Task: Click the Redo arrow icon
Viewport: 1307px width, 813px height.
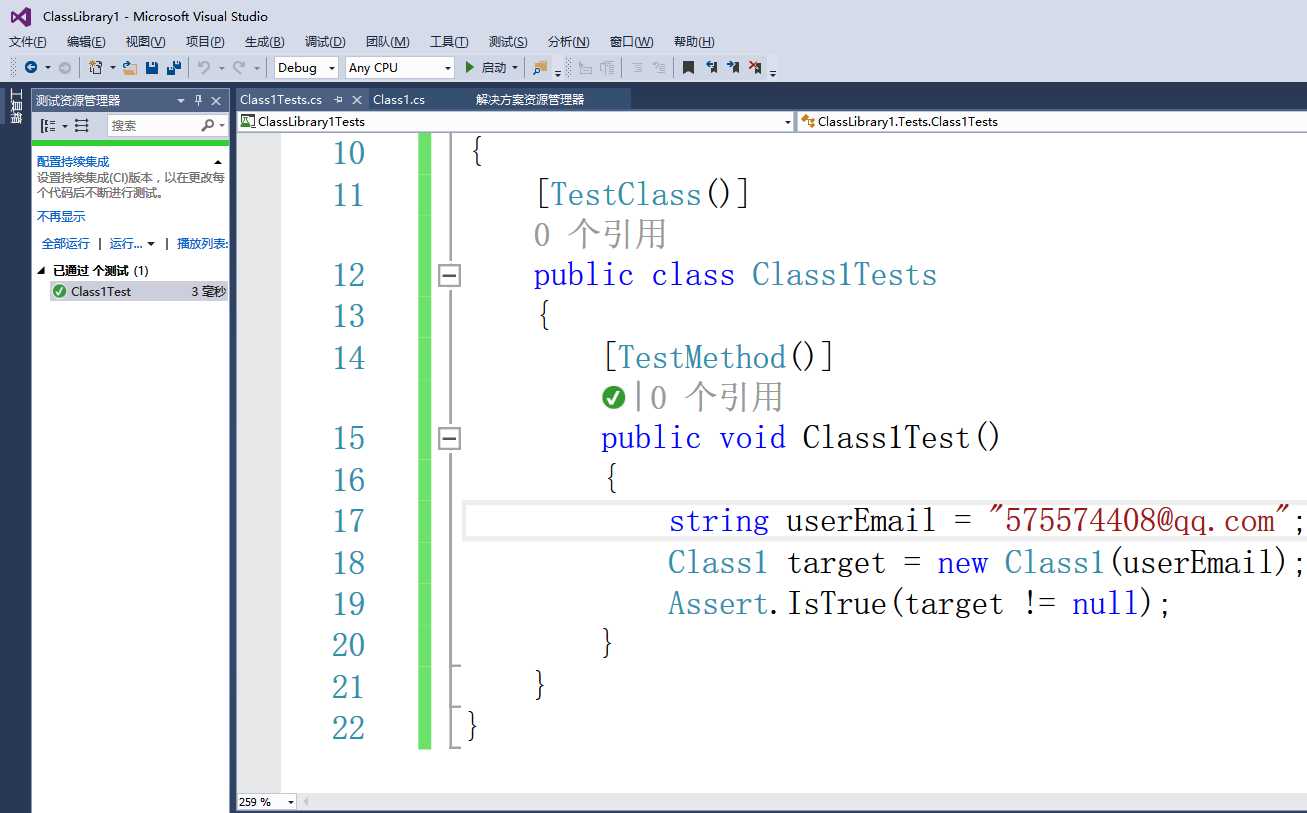Action: coord(238,67)
